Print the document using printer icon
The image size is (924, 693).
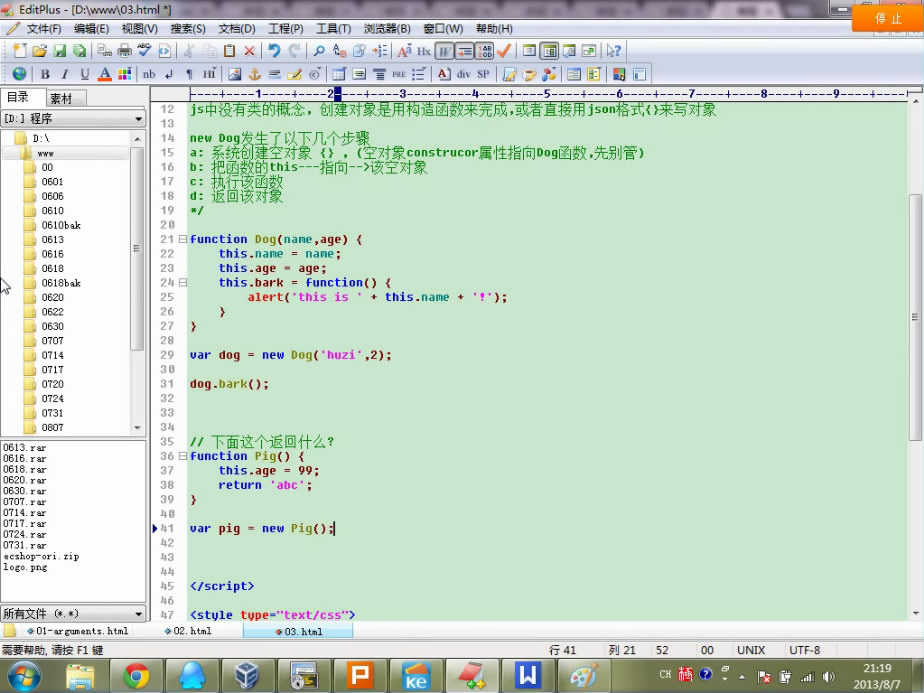124,51
